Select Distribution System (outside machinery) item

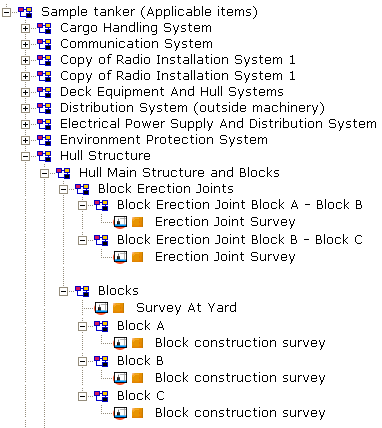192,108
